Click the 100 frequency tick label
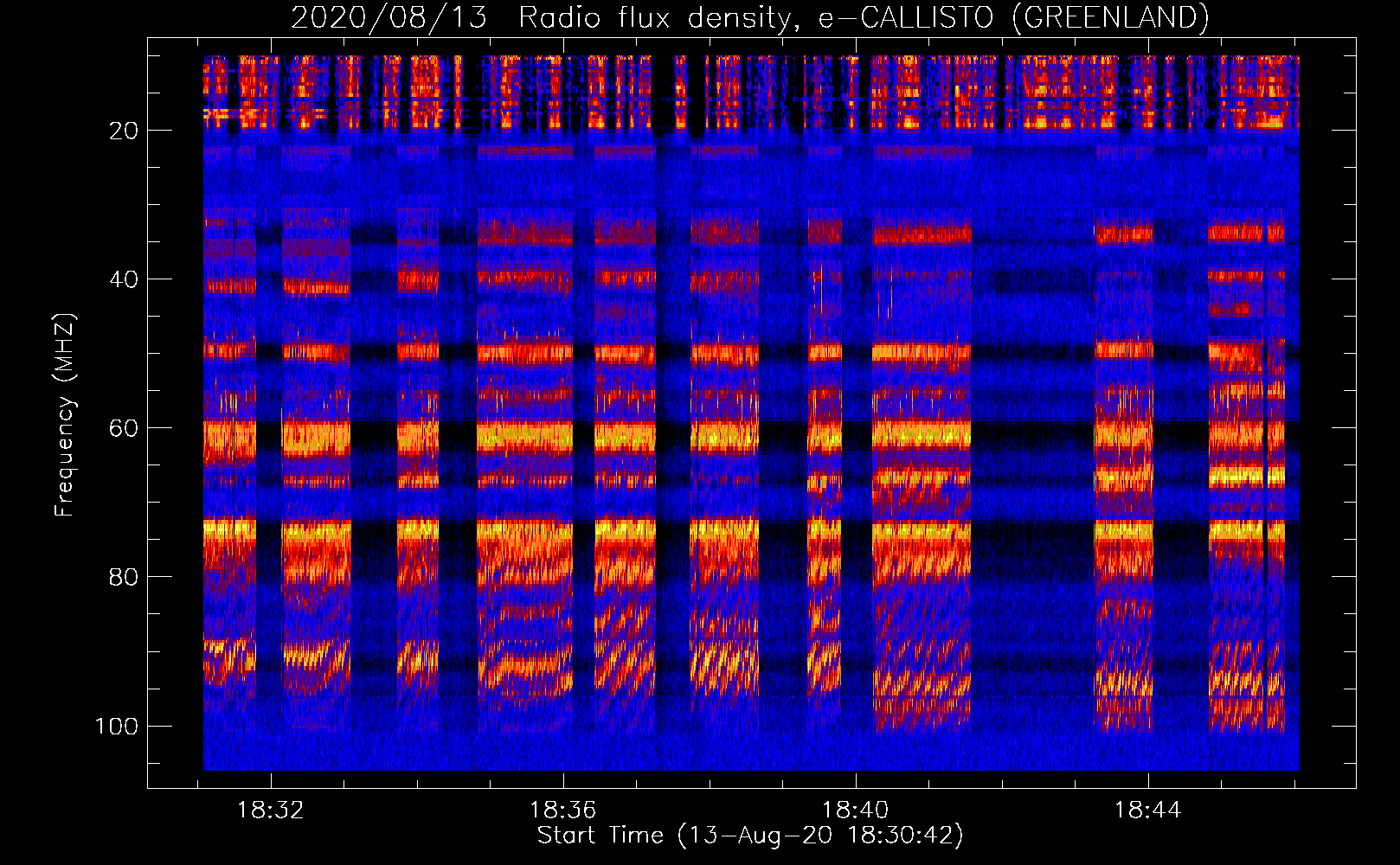 117,726
